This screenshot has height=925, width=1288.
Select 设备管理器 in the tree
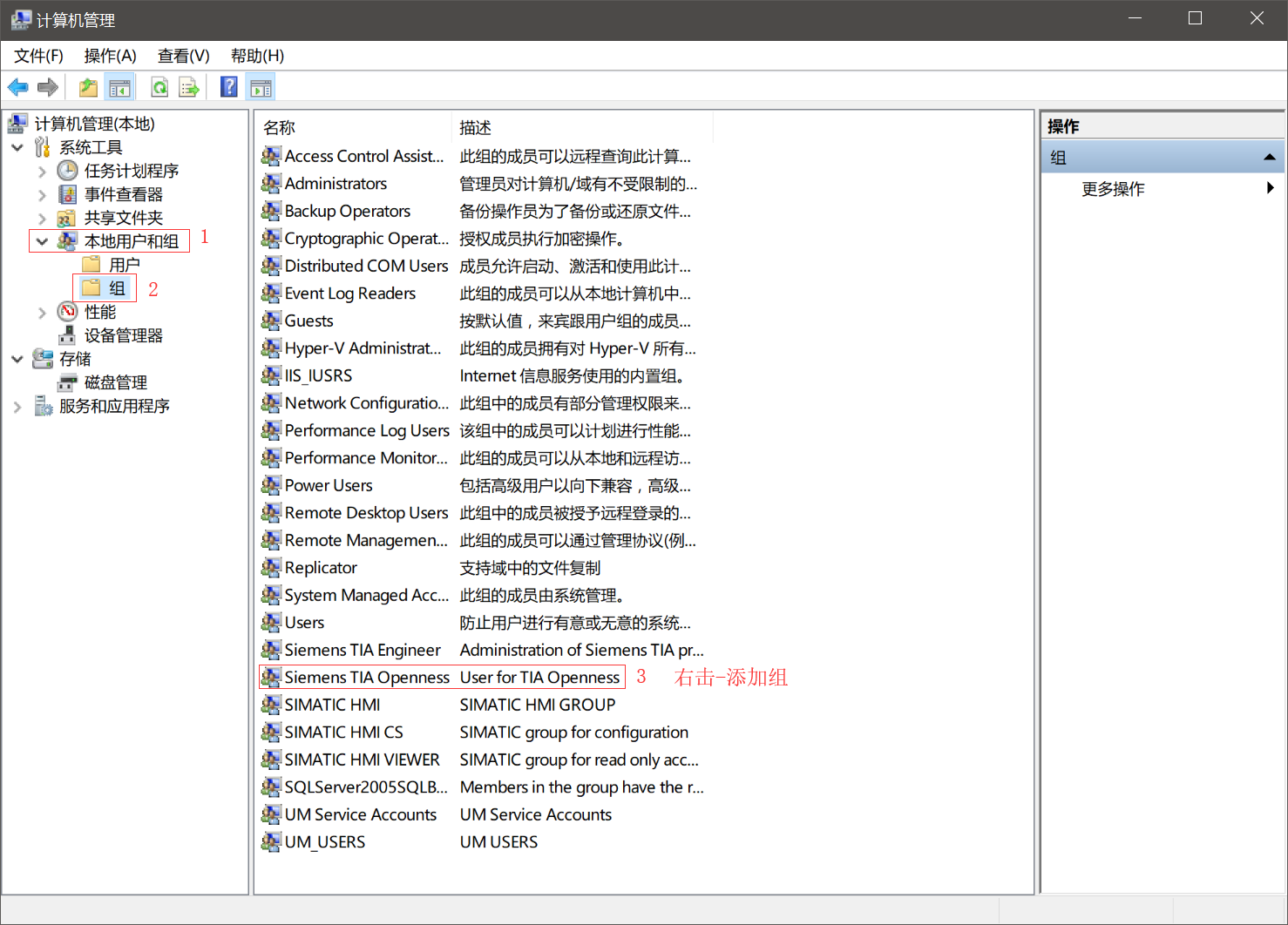(123, 335)
